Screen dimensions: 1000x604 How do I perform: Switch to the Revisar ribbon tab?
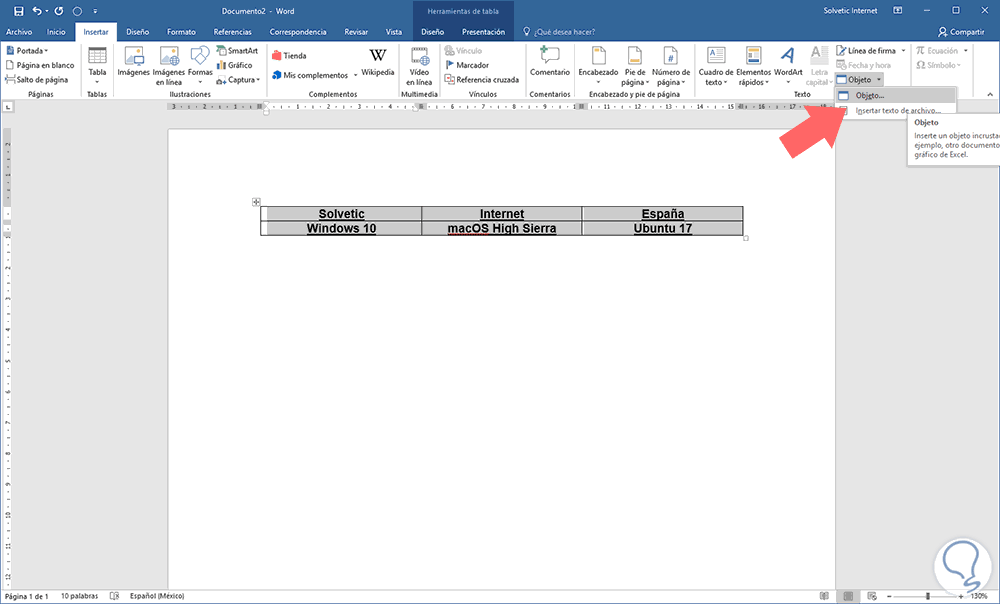coord(356,31)
